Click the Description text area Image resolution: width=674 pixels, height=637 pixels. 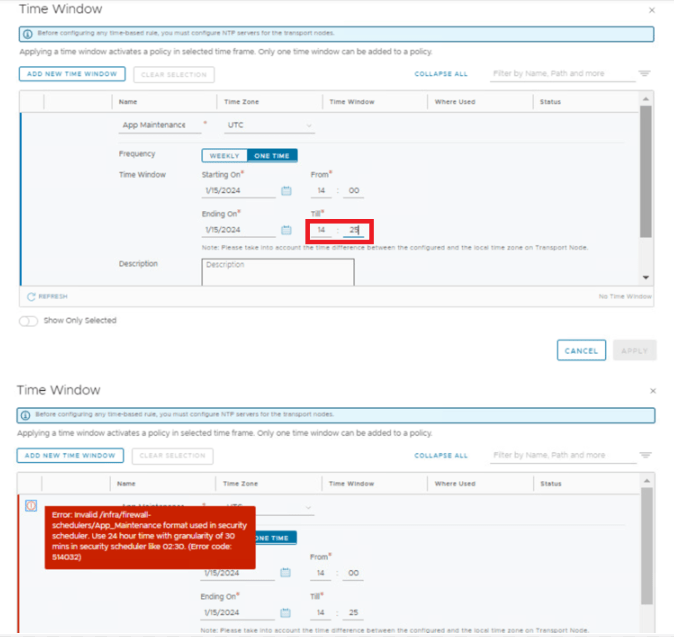click(x=278, y=273)
